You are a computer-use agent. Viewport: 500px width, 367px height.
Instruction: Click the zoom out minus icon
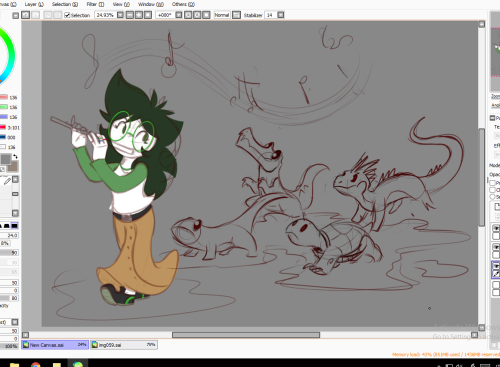click(x=130, y=15)
